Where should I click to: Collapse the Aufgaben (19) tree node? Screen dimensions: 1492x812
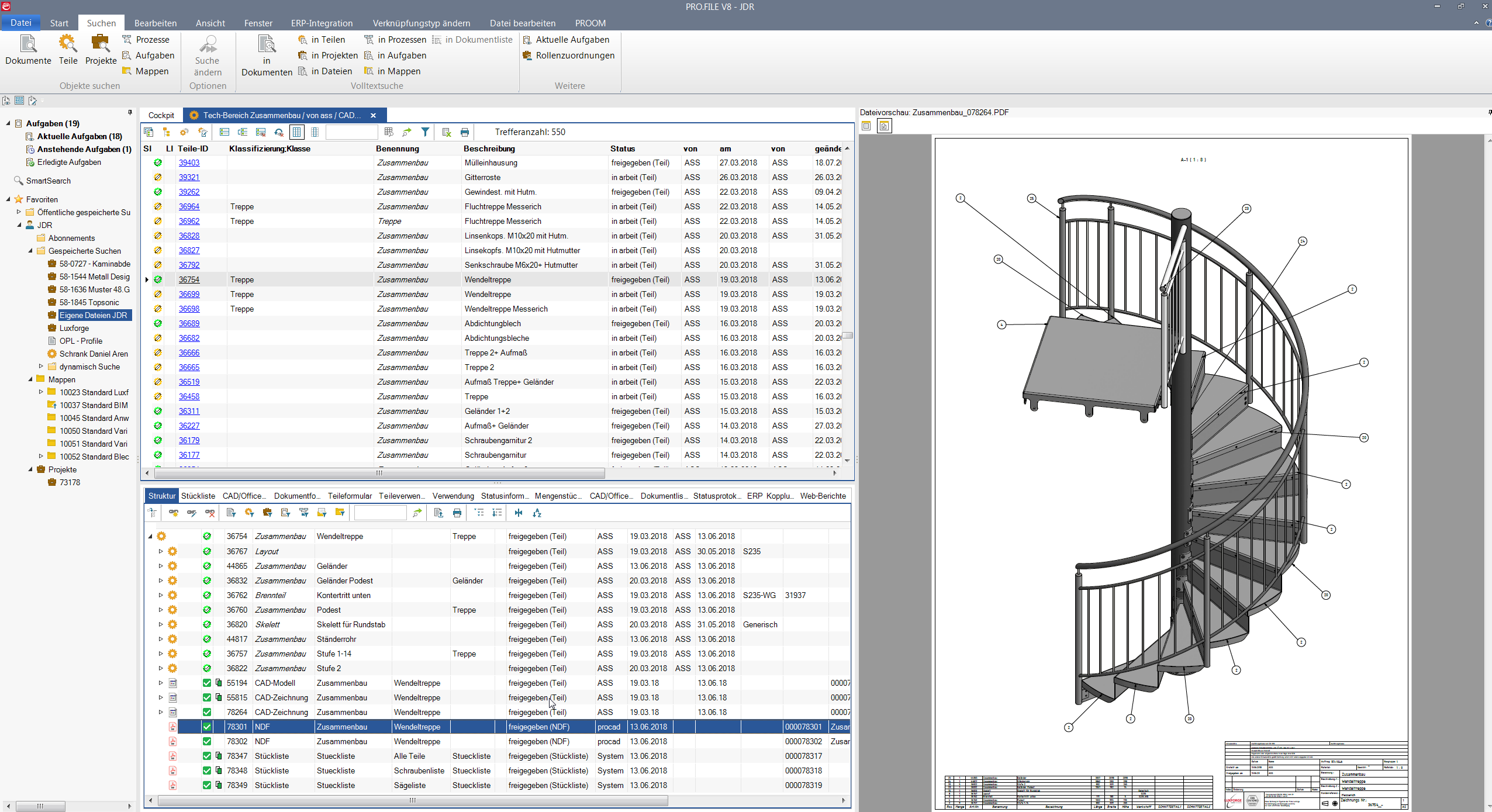8,123
